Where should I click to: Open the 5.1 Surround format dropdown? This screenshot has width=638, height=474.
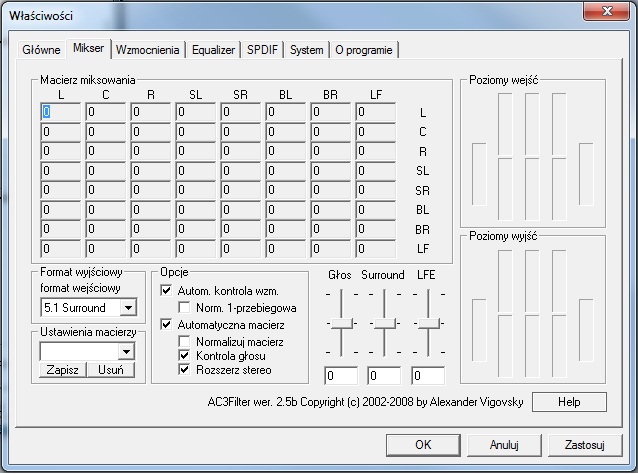(128, 308)
